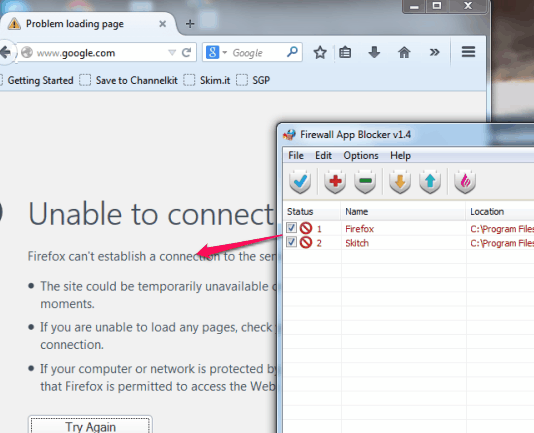Click the Firefox back arrow button
The image size is (534, 433).
click(6, 52)
